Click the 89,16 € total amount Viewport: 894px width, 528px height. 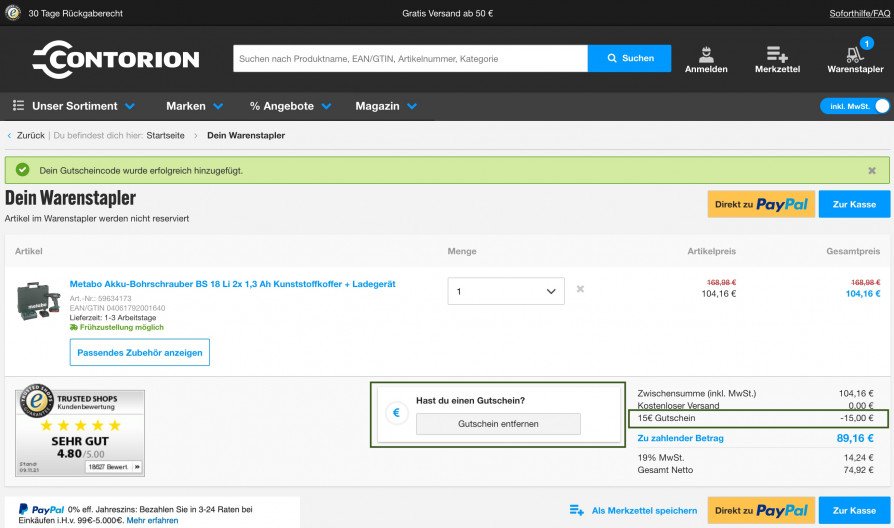pos(855,438)
